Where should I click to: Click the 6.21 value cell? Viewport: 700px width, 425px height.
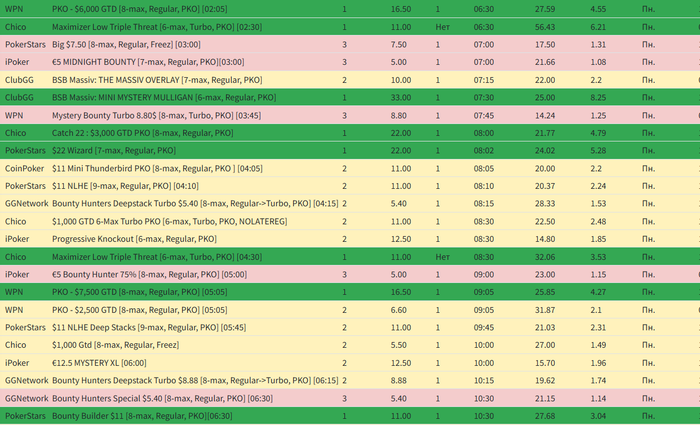click(598, 27)
